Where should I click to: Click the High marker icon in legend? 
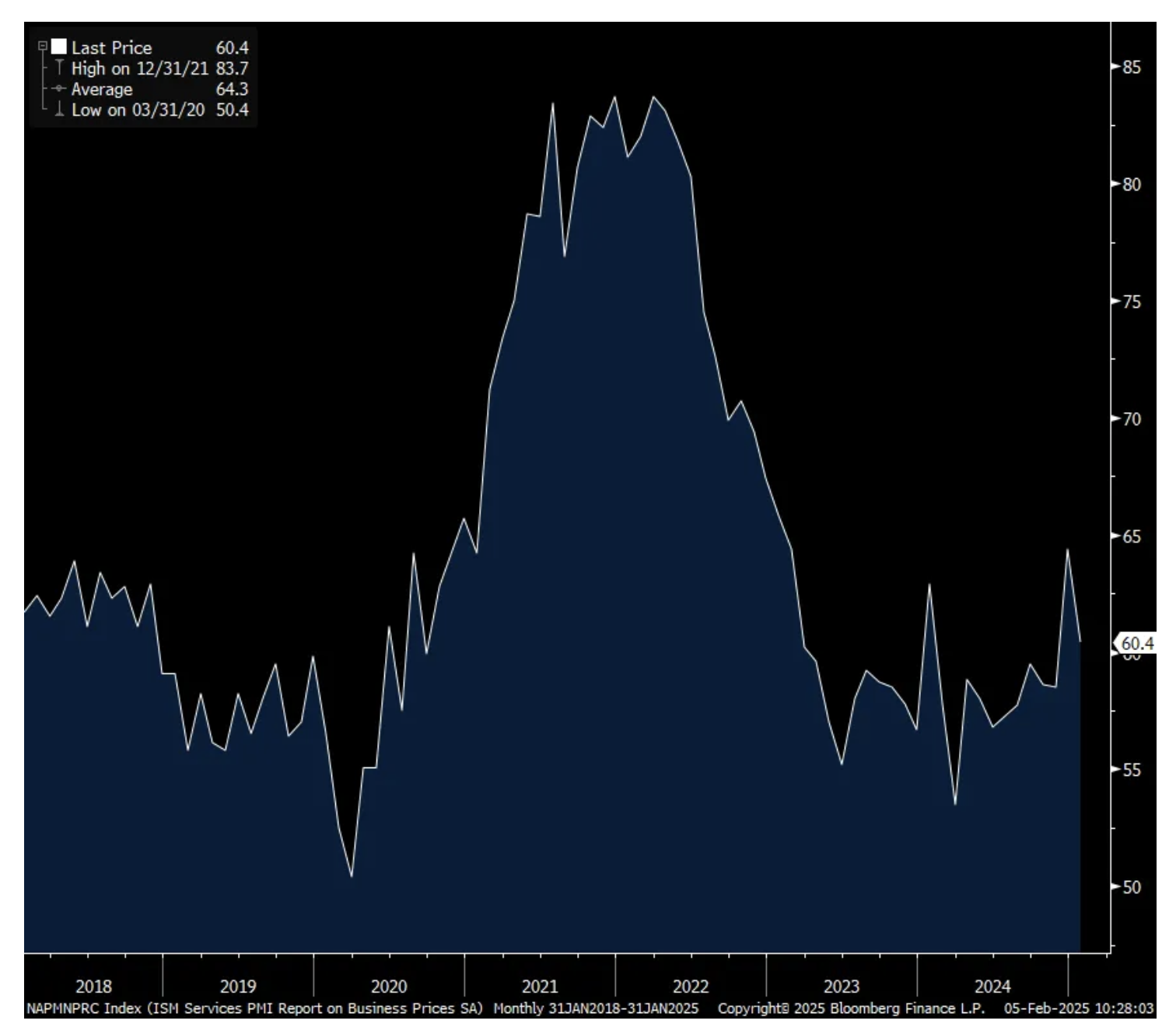(59, 68)
